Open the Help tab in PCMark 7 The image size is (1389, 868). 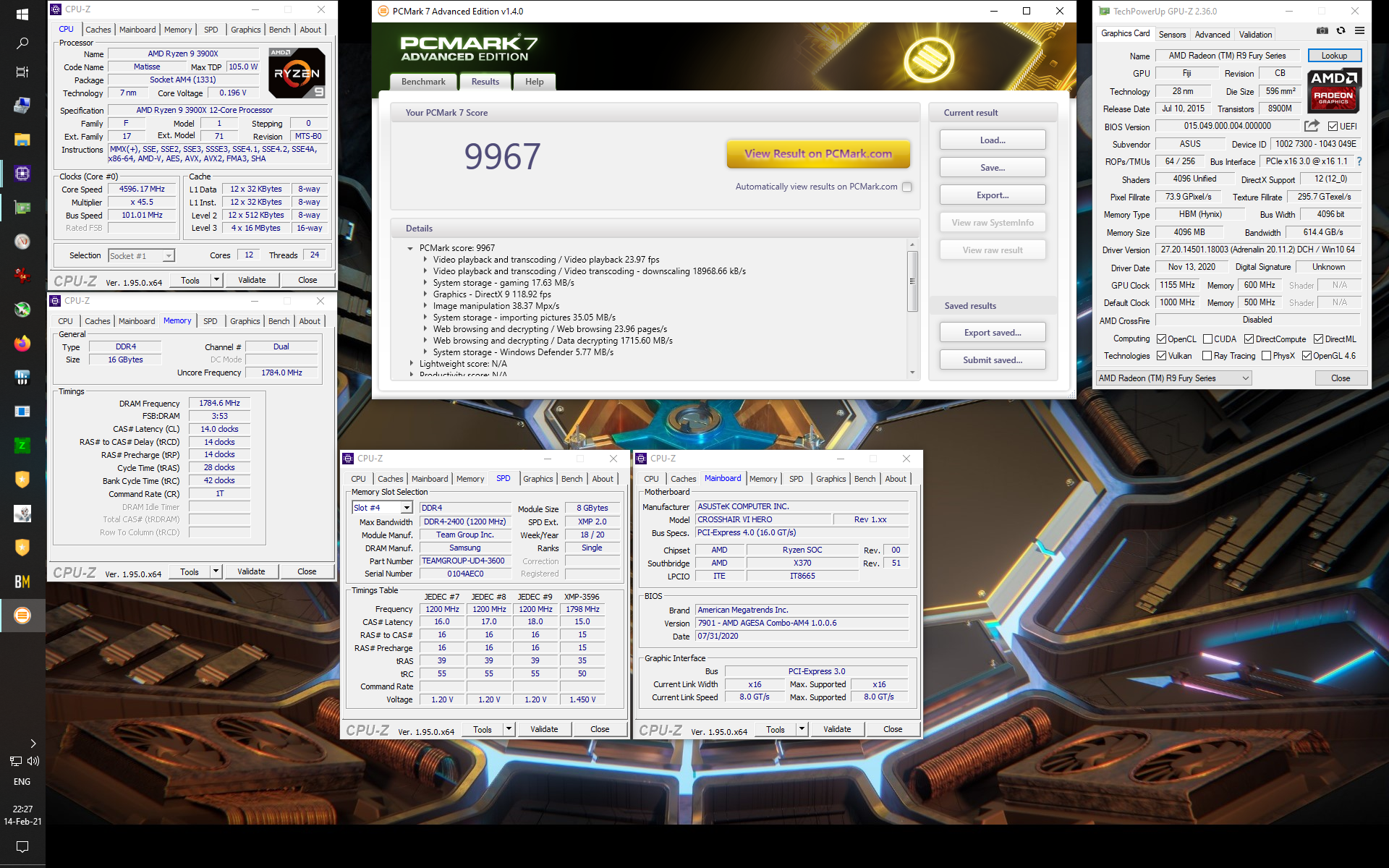tap(534, 82)
